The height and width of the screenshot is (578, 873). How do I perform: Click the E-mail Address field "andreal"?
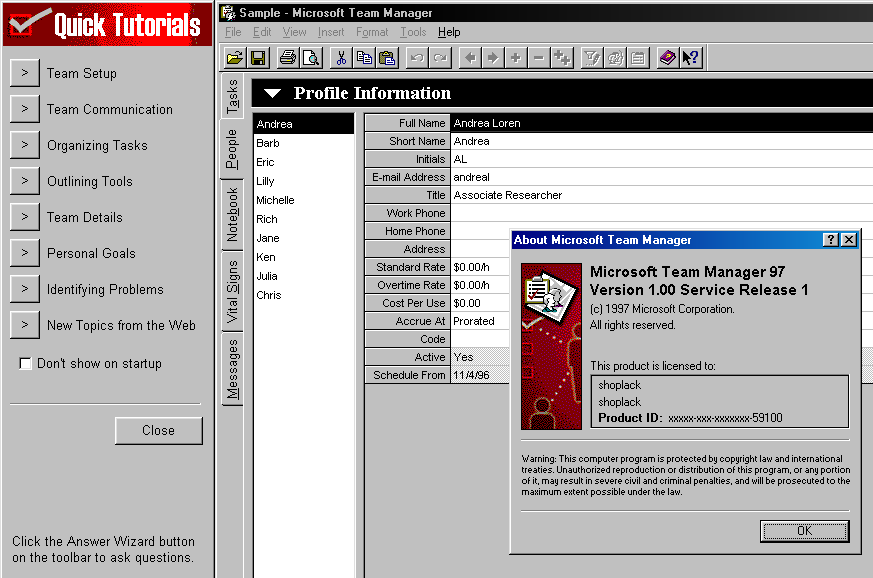click(661, 177)
